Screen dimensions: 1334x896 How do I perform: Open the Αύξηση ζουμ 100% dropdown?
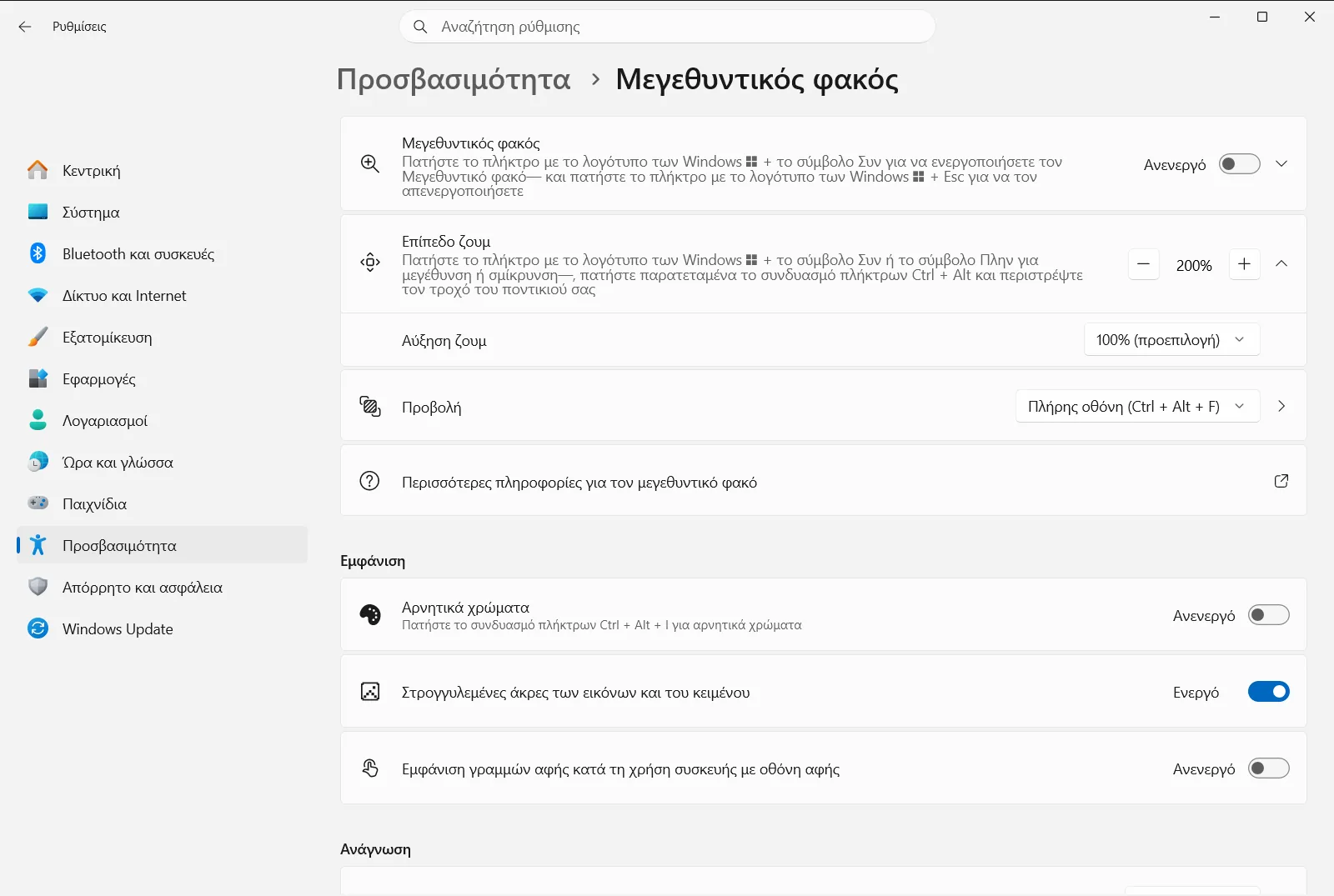pyautogui.click(x=1171, y=339)
